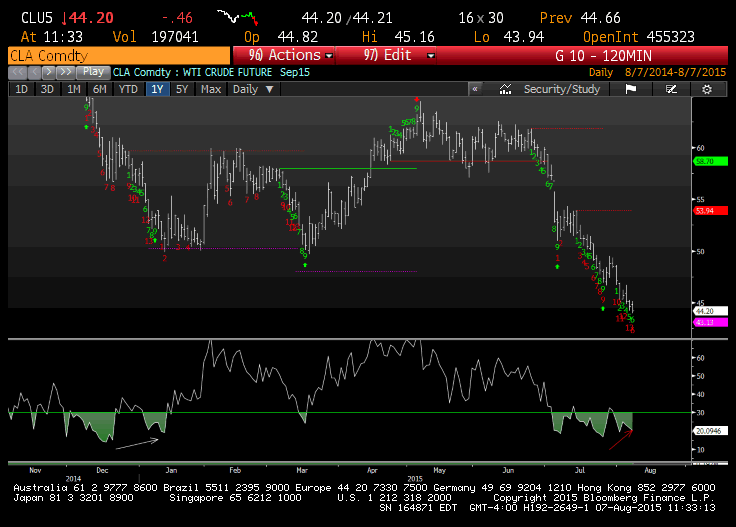Click the white 44.20 last price tag

711,311
